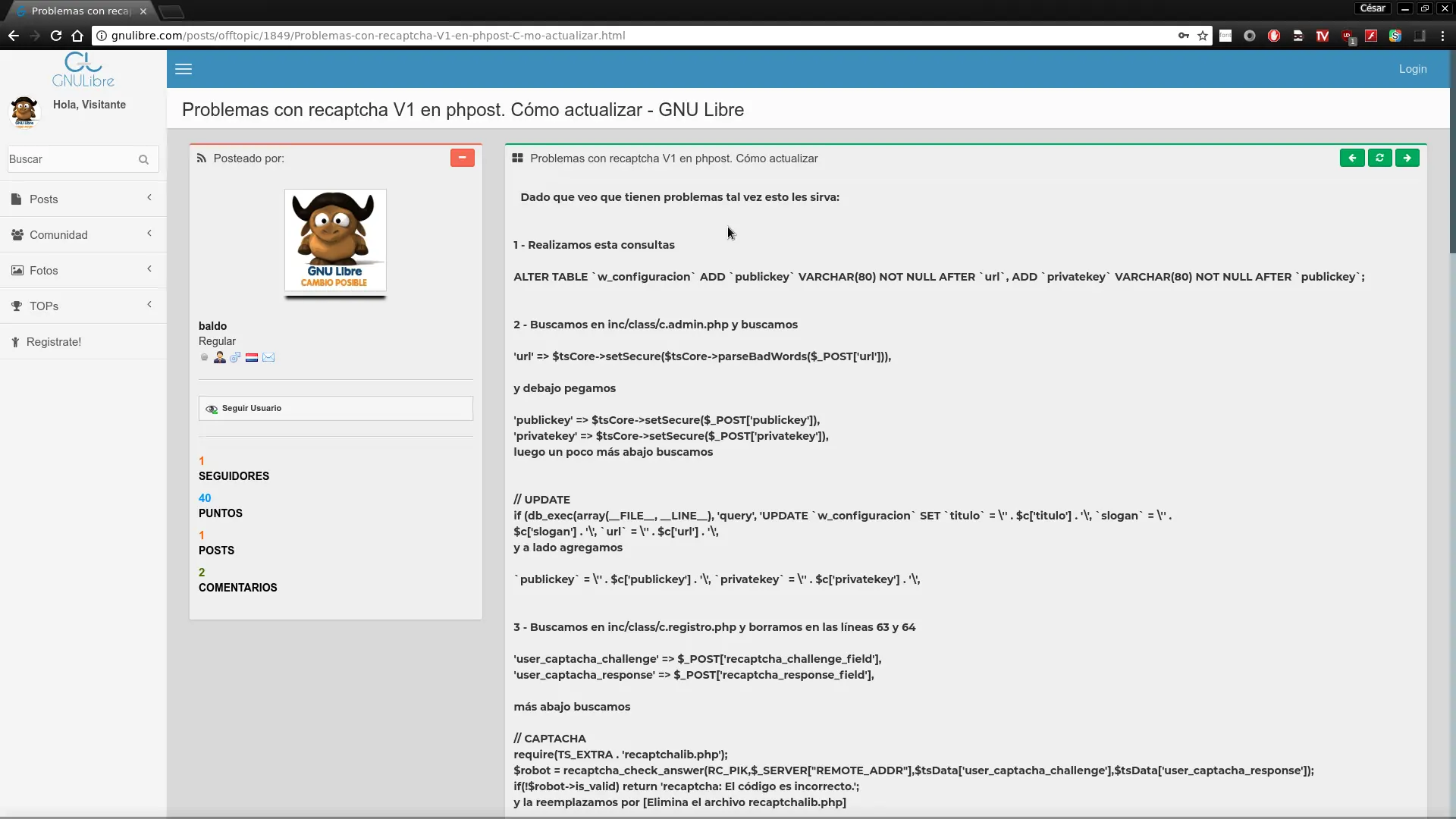Screen dimensions: 1456x819
Task: Click the Comunidad chevron arrow
Action: click(149, 233)
